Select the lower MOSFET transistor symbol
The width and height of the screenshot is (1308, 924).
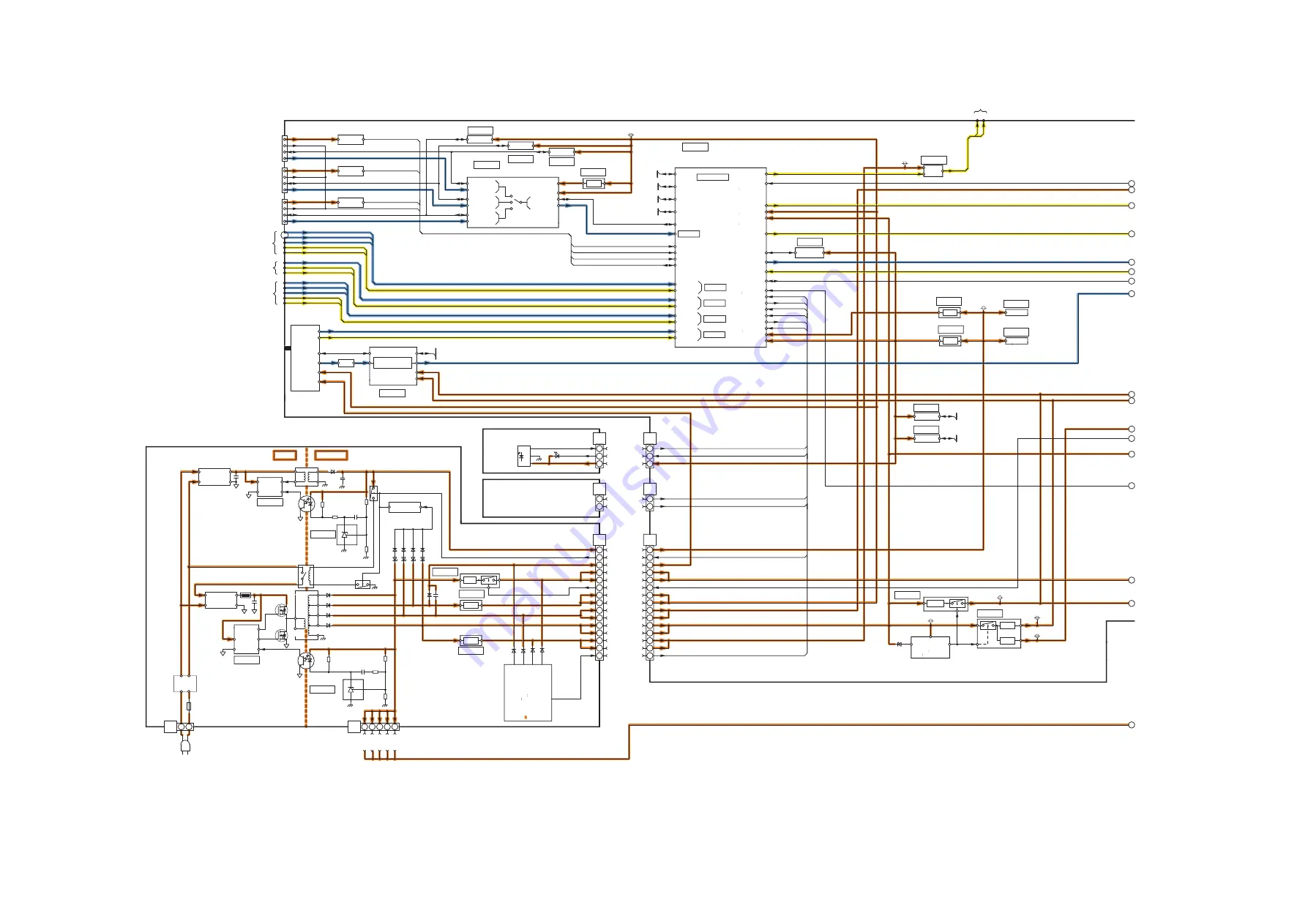pos(282,635)
